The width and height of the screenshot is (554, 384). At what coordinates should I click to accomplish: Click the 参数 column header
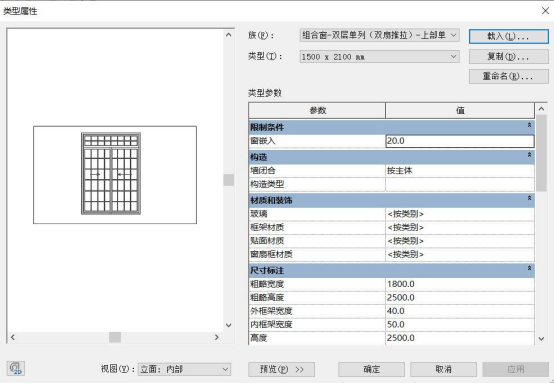click(317, 111)
